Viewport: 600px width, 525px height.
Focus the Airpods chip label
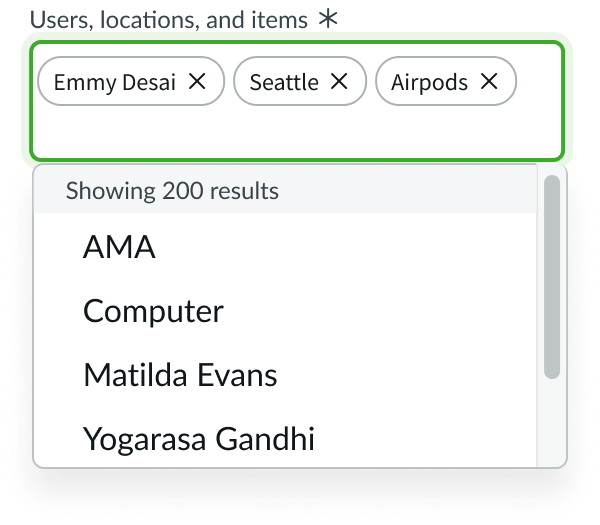[x=429, y=82]
